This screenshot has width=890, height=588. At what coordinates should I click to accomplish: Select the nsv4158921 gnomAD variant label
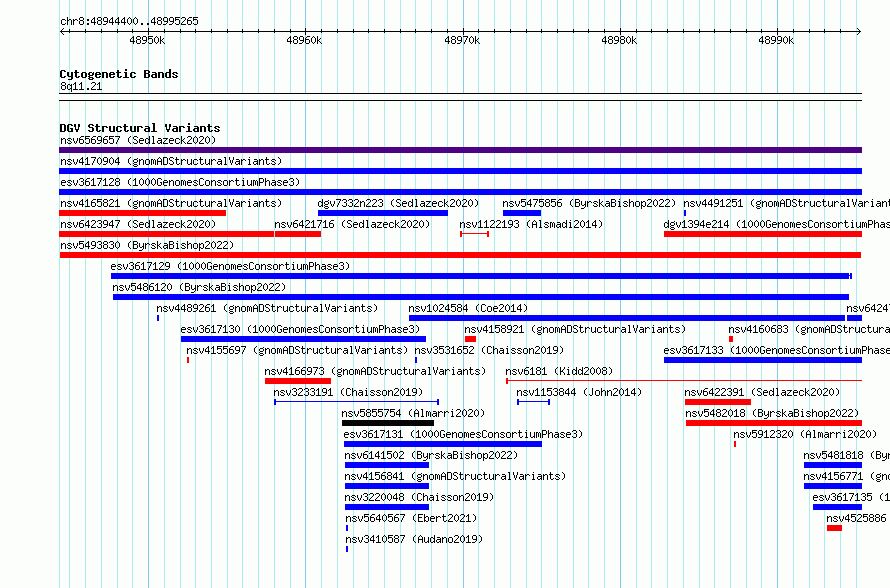point(575,329)
